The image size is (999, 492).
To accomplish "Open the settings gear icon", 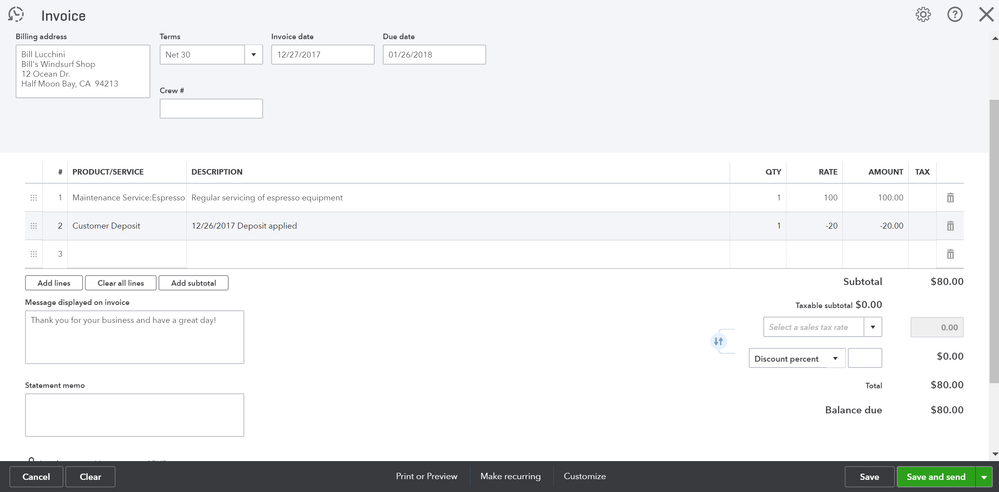I will (923, 15).
